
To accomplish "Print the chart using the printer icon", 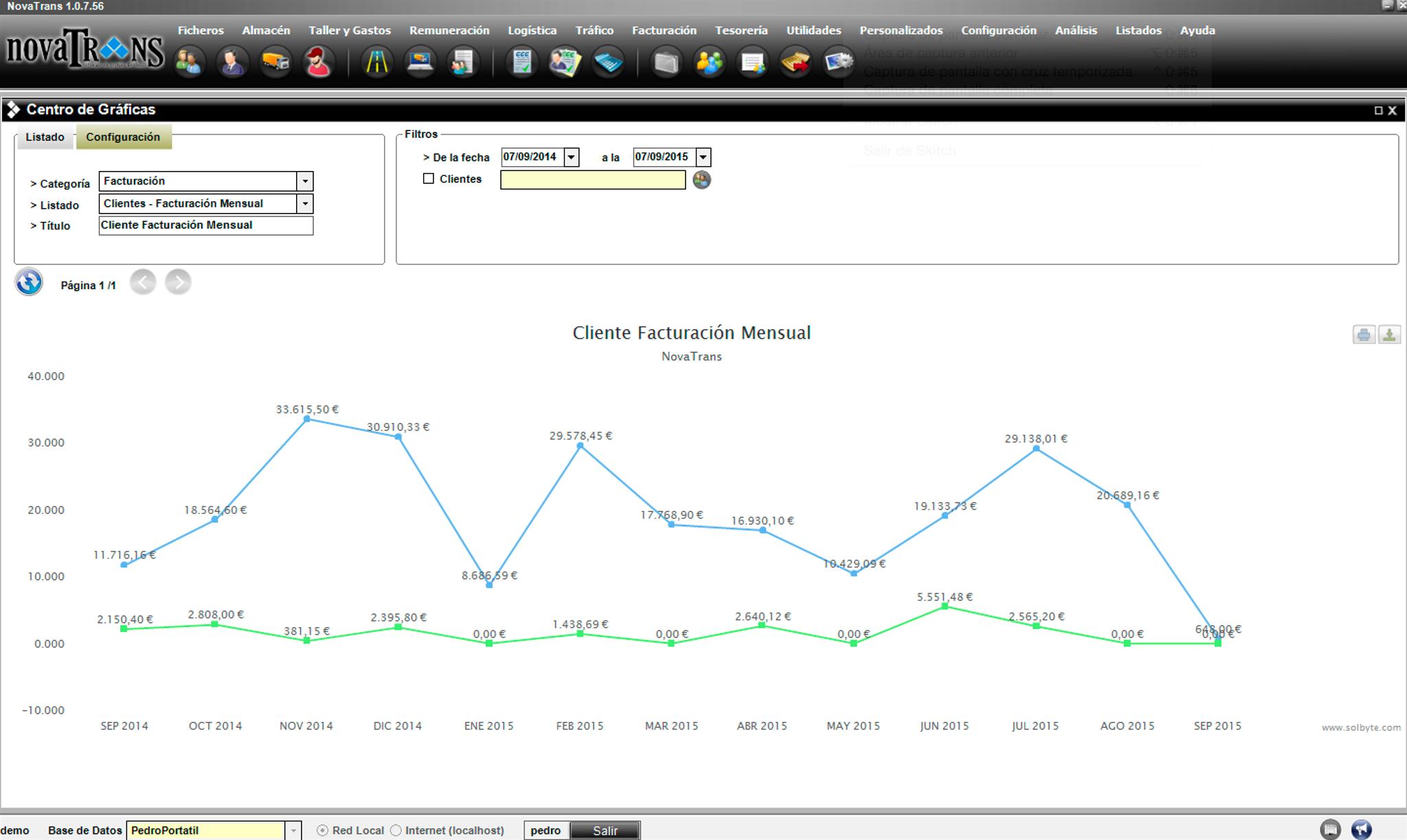I will [1364, 334].
